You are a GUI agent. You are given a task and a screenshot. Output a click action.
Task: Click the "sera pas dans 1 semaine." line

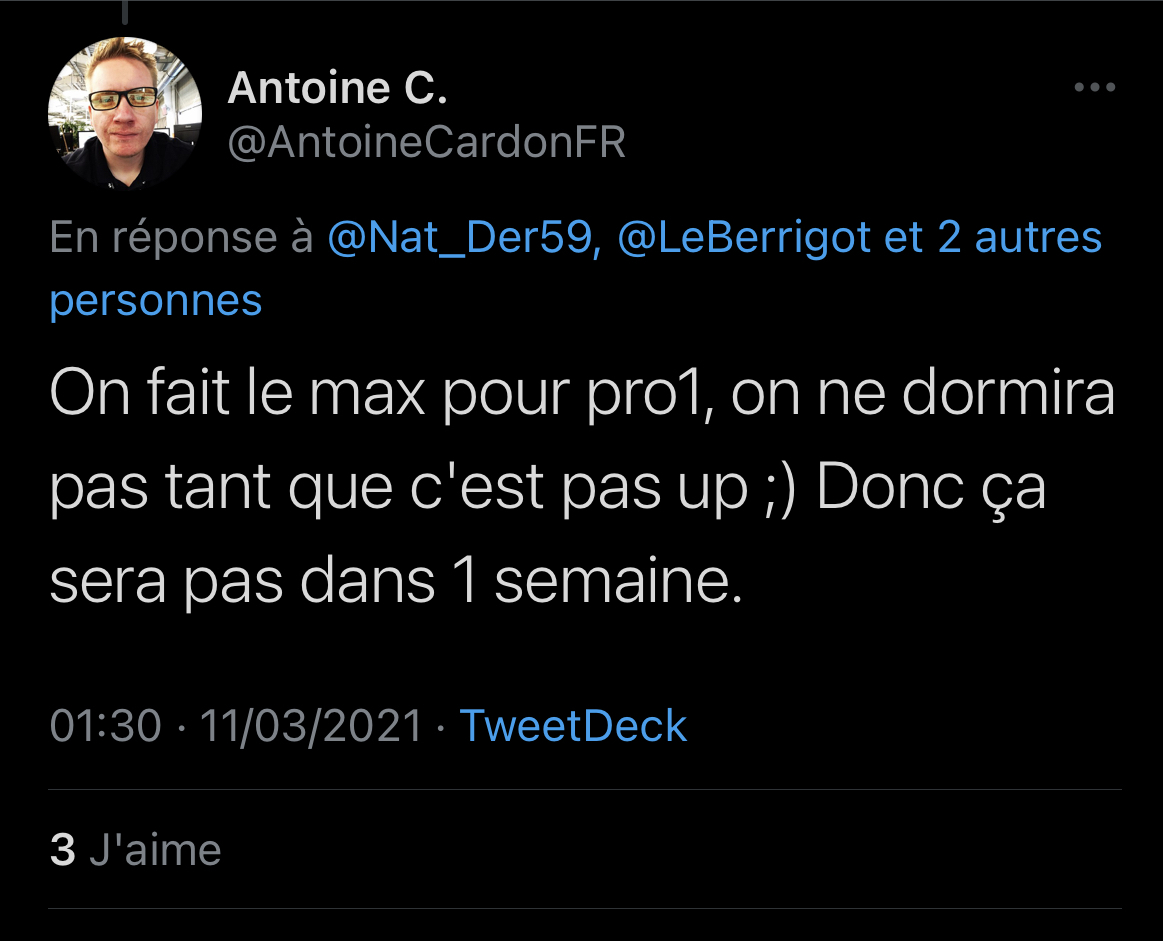(396, 583)
